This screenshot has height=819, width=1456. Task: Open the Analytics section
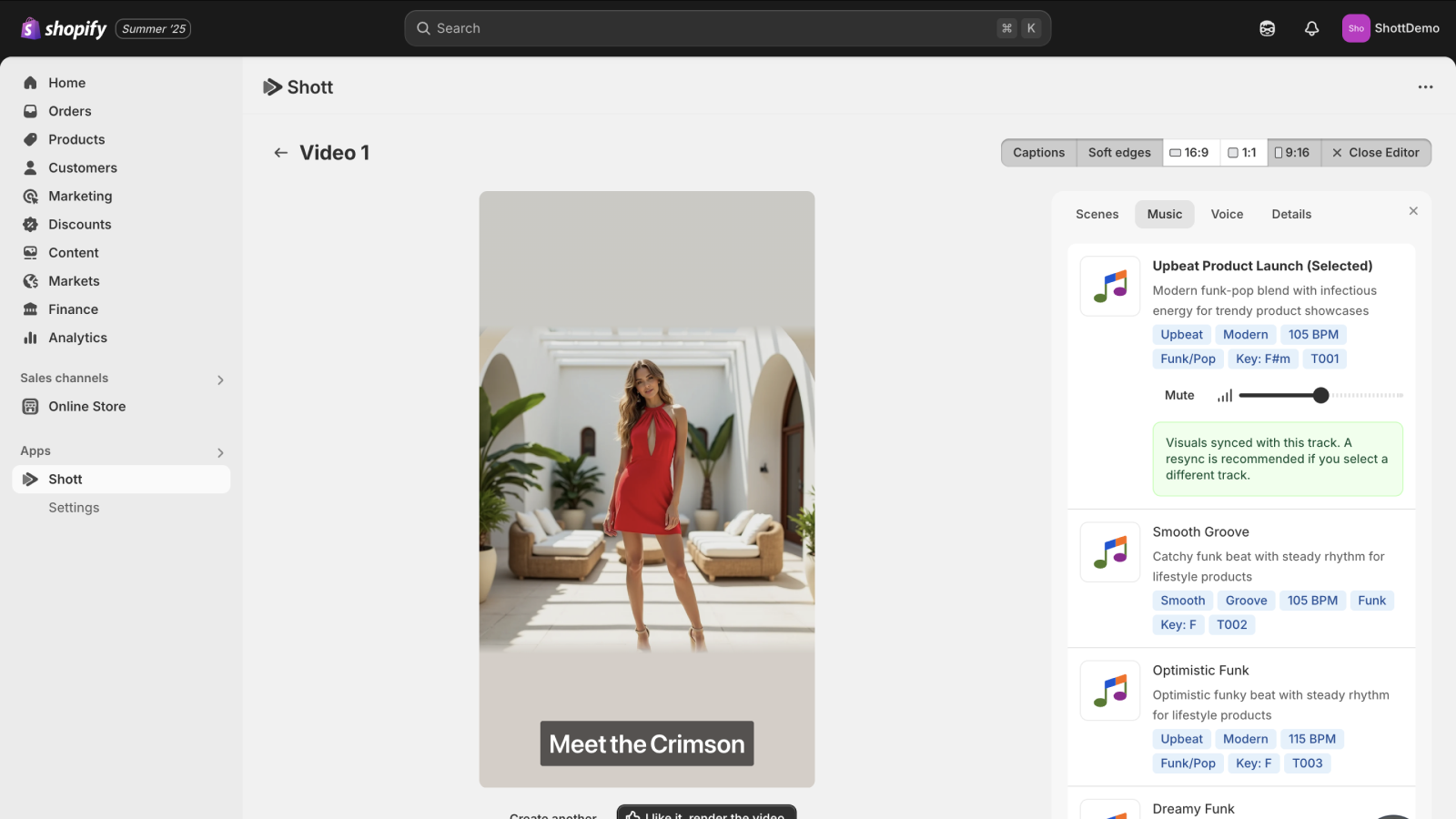[x=121, y=337]
